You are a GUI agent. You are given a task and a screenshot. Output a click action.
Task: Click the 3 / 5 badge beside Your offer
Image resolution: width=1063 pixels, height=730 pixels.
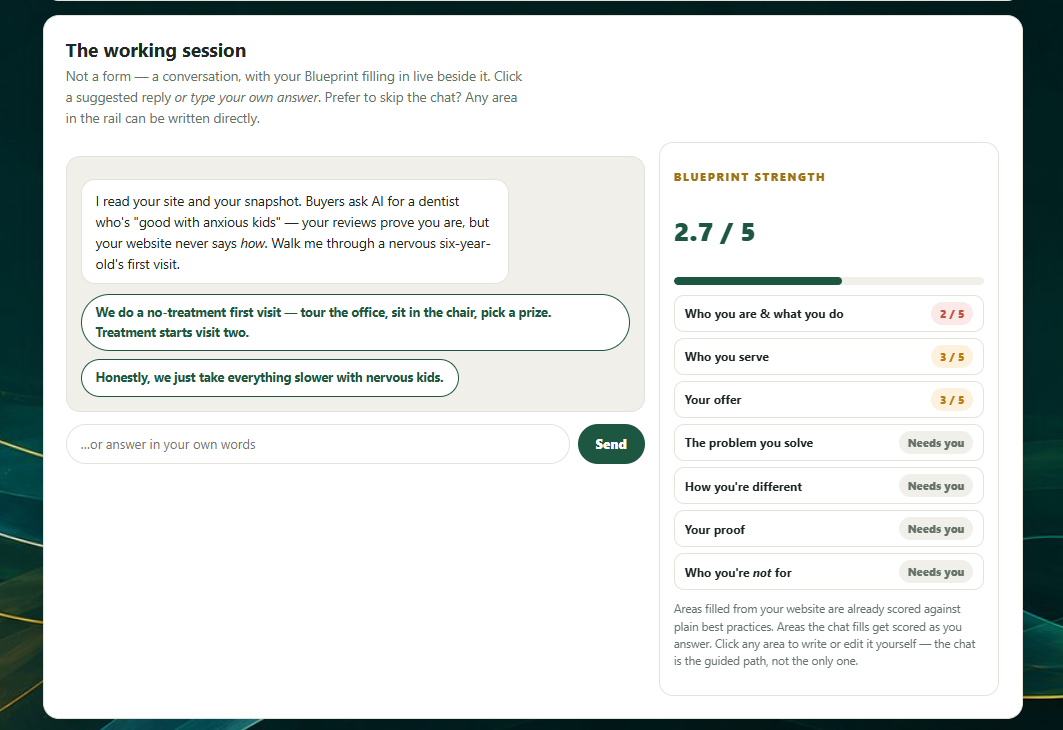pos(952,400)
